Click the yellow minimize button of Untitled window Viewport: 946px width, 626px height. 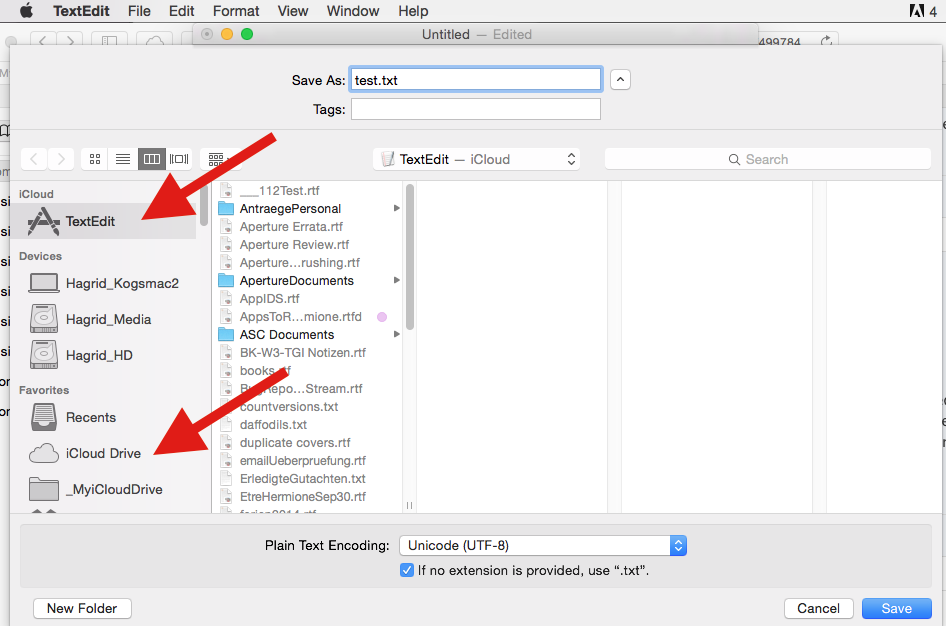pyautogui.click(x=227, y=34)
